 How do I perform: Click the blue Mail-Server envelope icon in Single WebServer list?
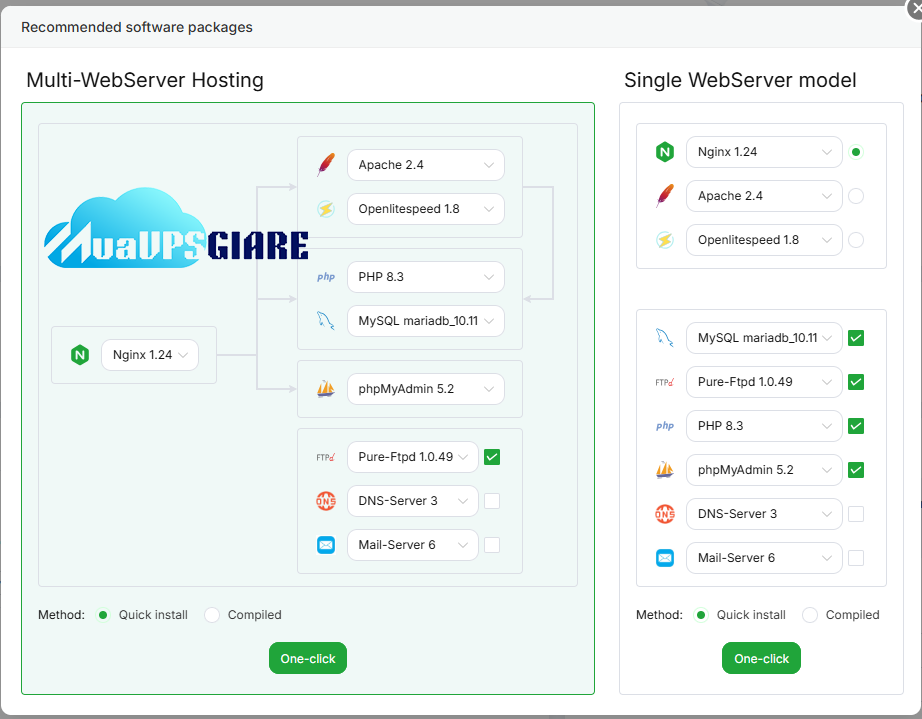(x=665, y=558)
